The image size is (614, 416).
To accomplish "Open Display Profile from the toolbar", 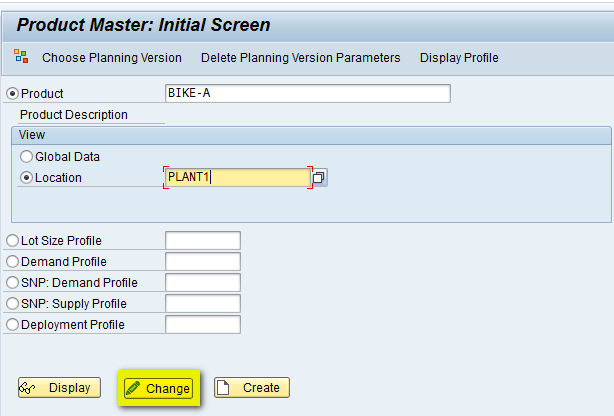I will (x=458, y=58).
